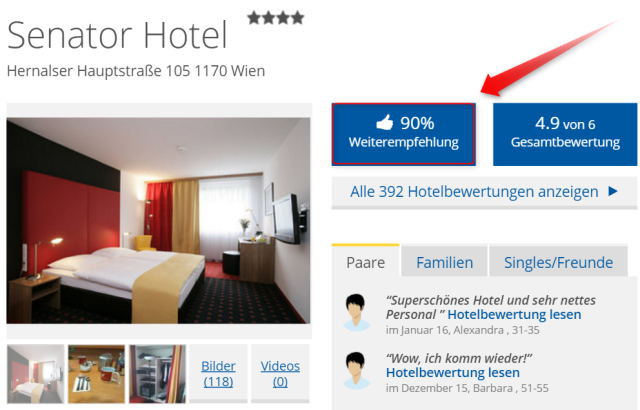
Task: Select the table with cups thumbnail
Action: pos(96,374)
